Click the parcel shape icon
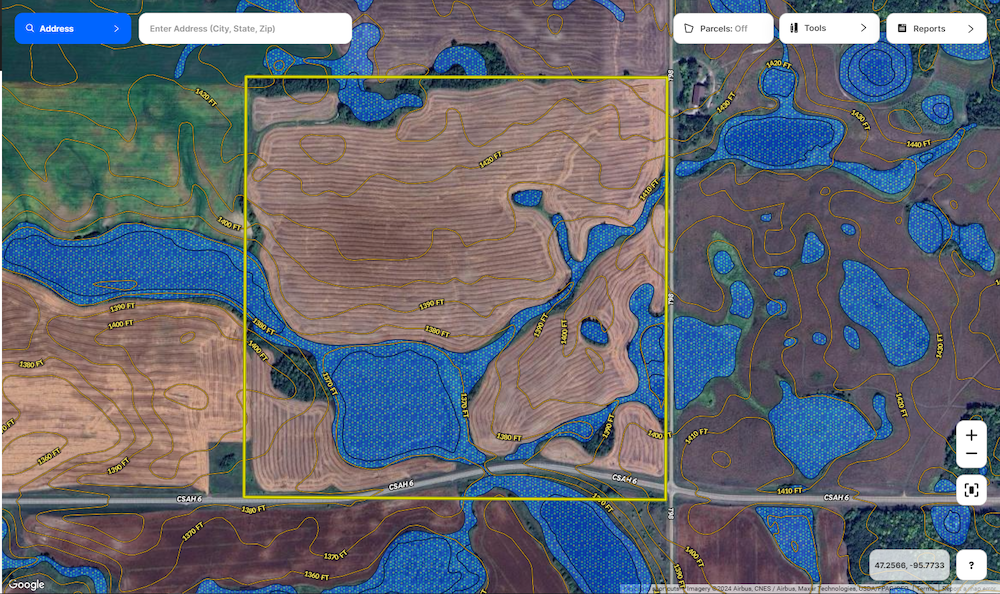The image size is (1000, 594). (689, 29)
